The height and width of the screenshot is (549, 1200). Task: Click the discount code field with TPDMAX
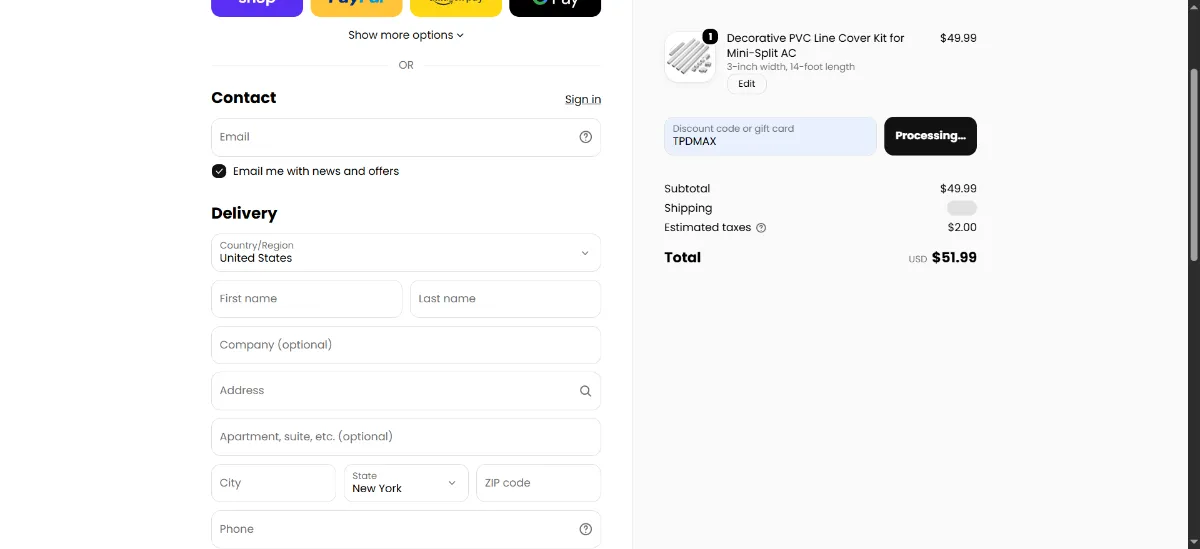click(x=770, y=136)
